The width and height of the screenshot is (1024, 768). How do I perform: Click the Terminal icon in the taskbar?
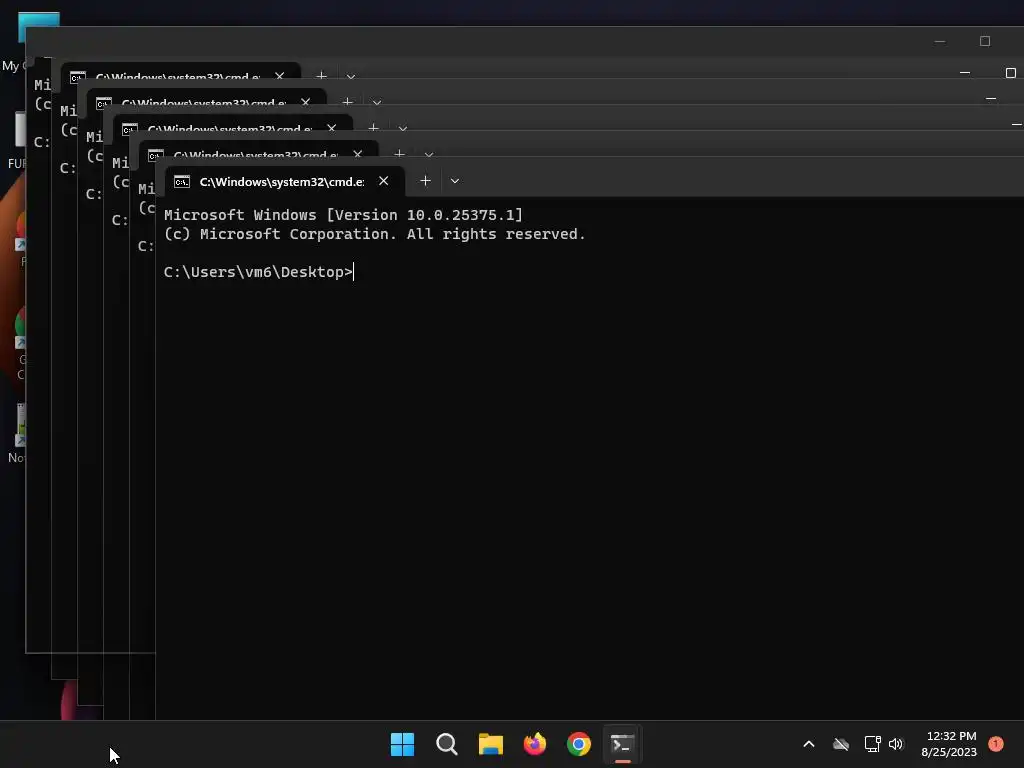(622, 744)
